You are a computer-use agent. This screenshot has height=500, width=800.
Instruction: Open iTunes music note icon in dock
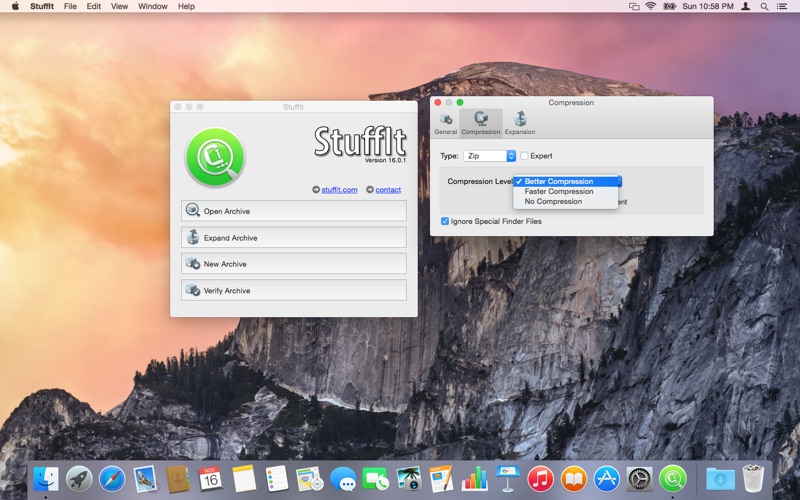(x=540, y=479)
